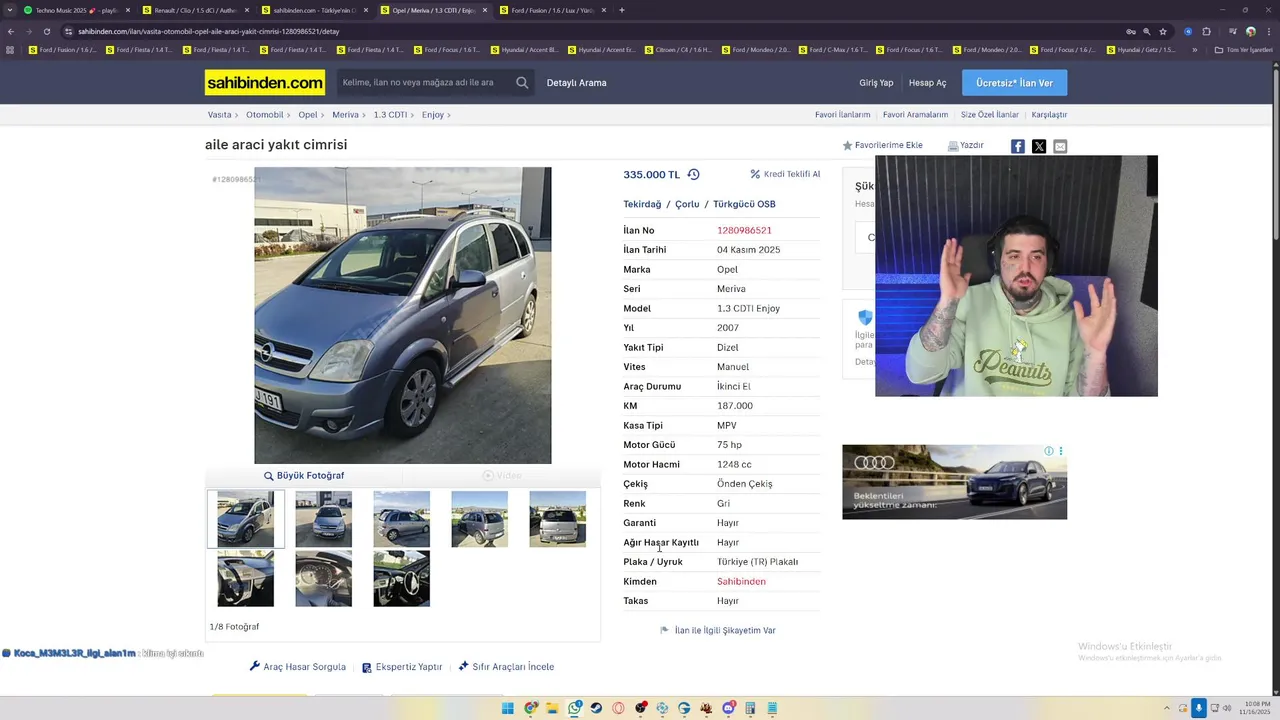Open Favori Aramalarım menu item
The width and height of the screenshot is (1280, 720).
915,115
